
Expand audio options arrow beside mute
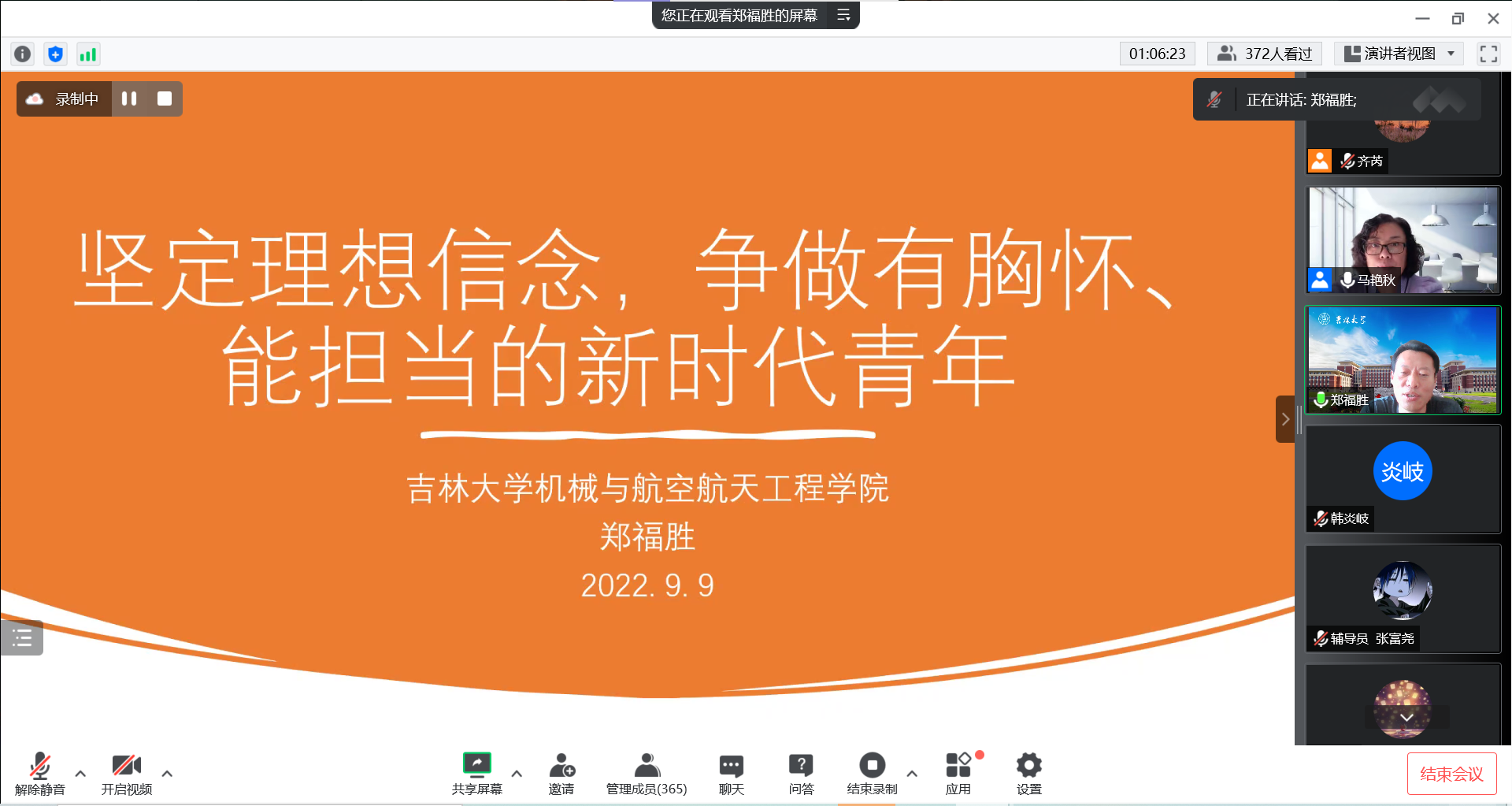click(80, 774)
